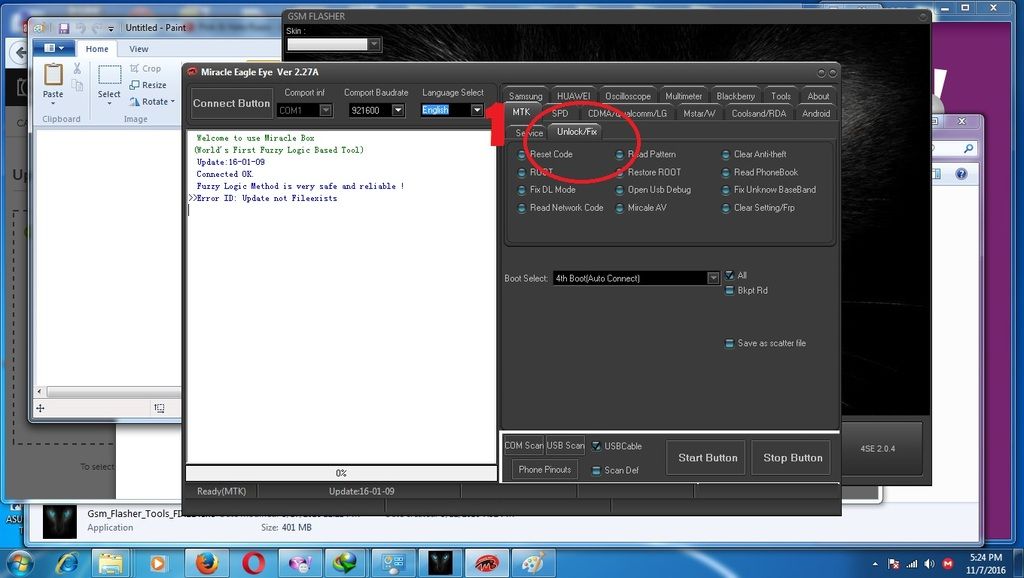Tick the Bkpt Rd checkbox
This screenshot has height=578, width=1024.
(x=729, y=290)
